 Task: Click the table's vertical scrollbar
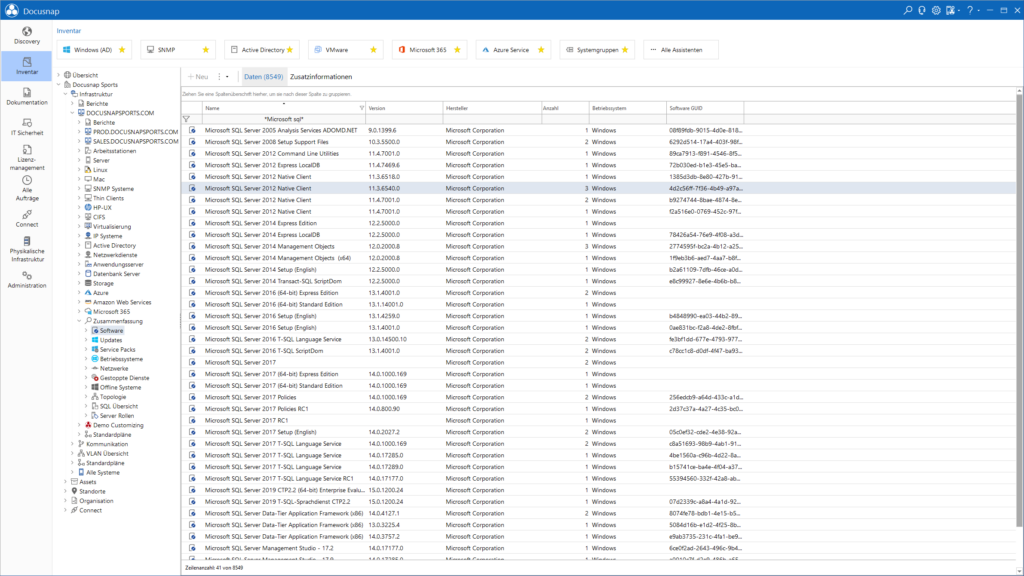[x=1018, y=300]
